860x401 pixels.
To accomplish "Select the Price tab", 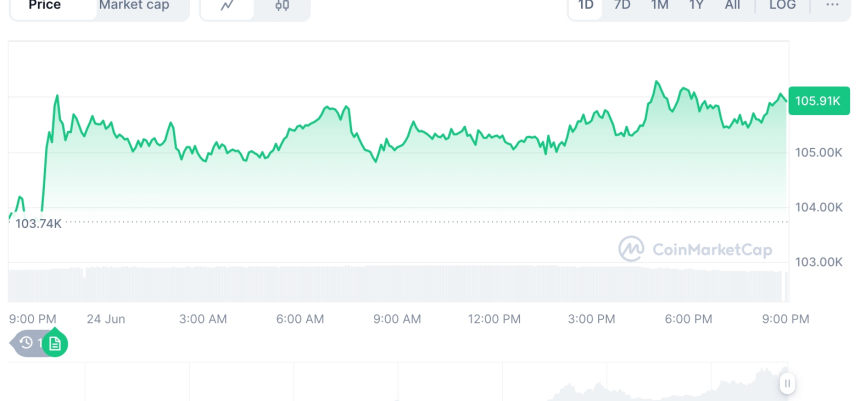I will click(45, 6).
